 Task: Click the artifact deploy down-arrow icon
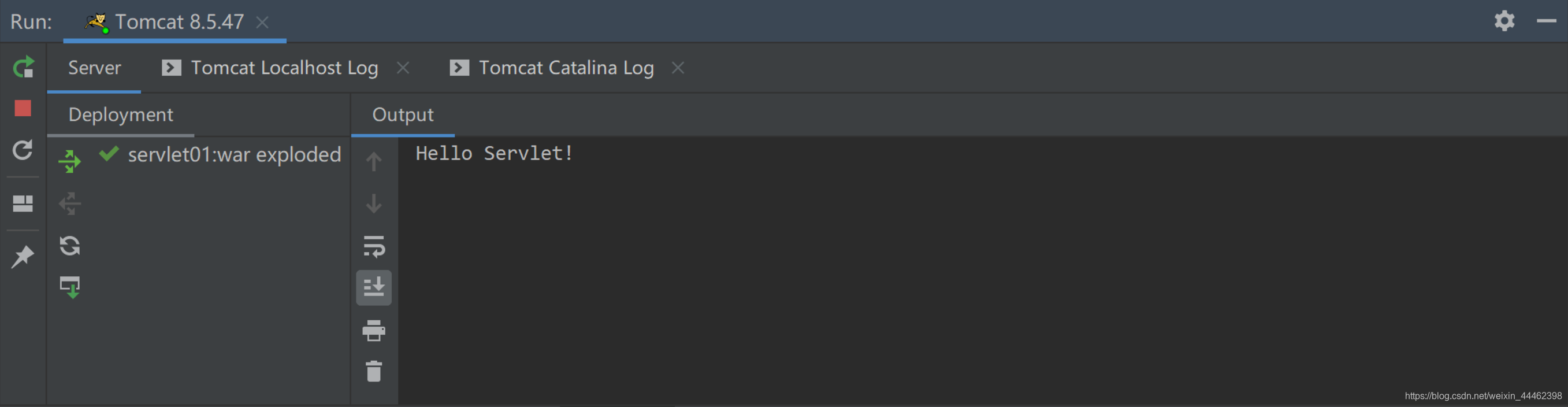[69, 287]
